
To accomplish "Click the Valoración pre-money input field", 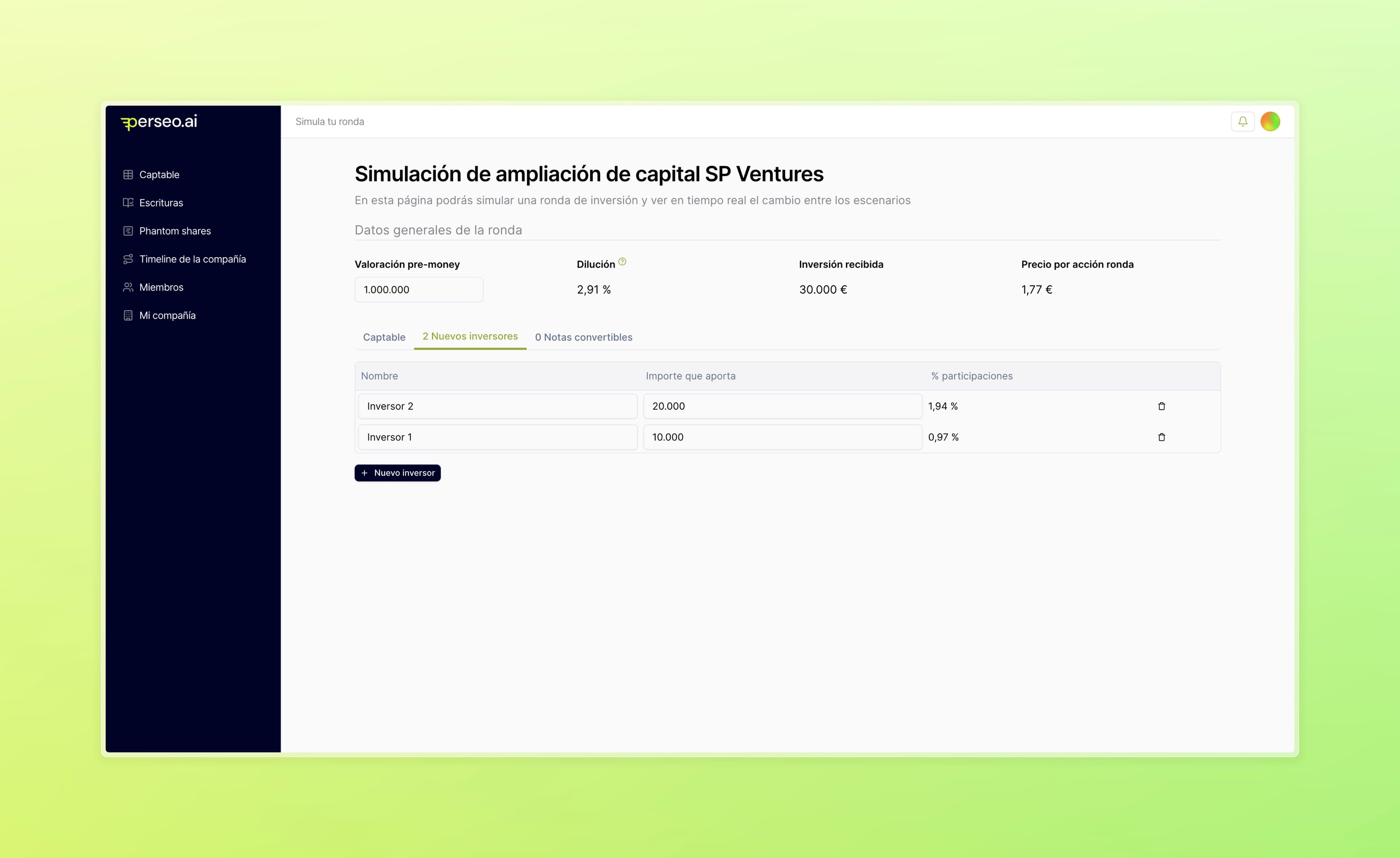I will [x=419, y=290].
